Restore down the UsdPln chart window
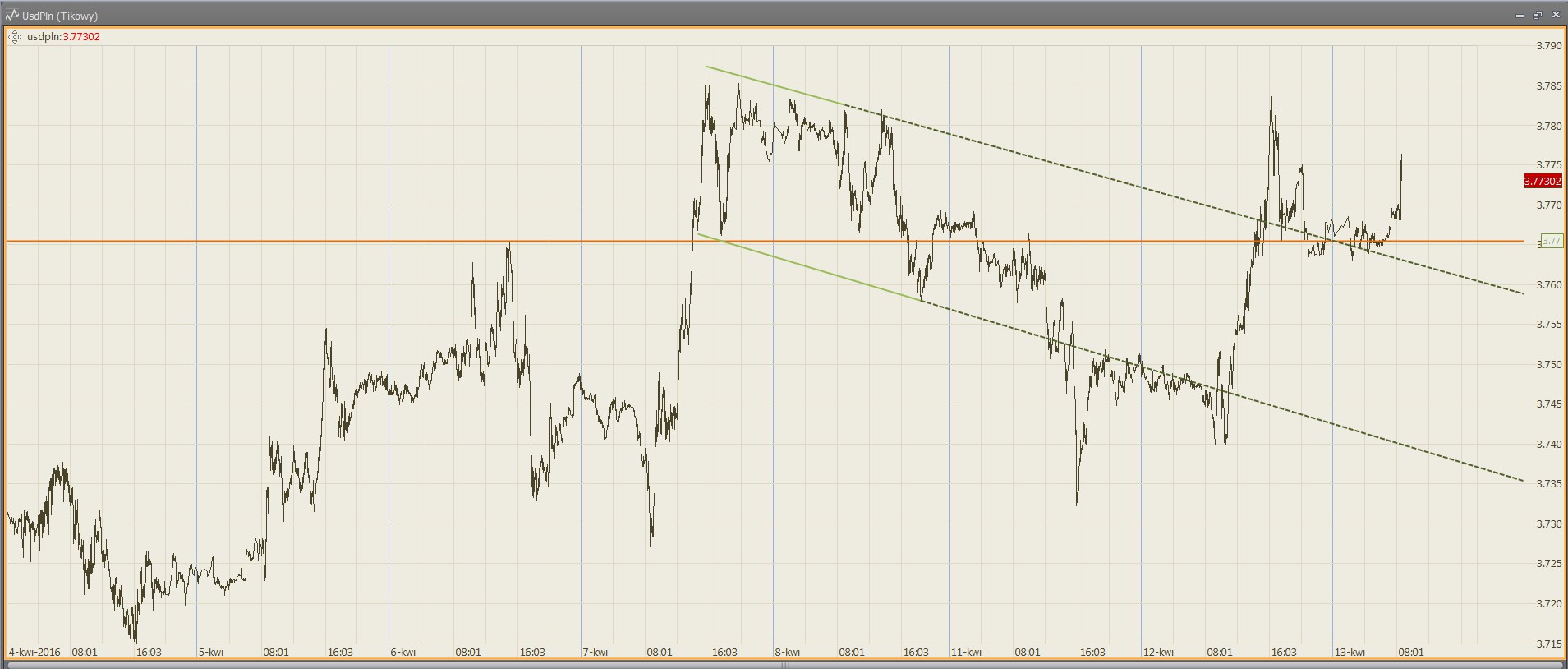Screen dimensions: 1568x669 pyautogui.click(x=1538, y=16)
